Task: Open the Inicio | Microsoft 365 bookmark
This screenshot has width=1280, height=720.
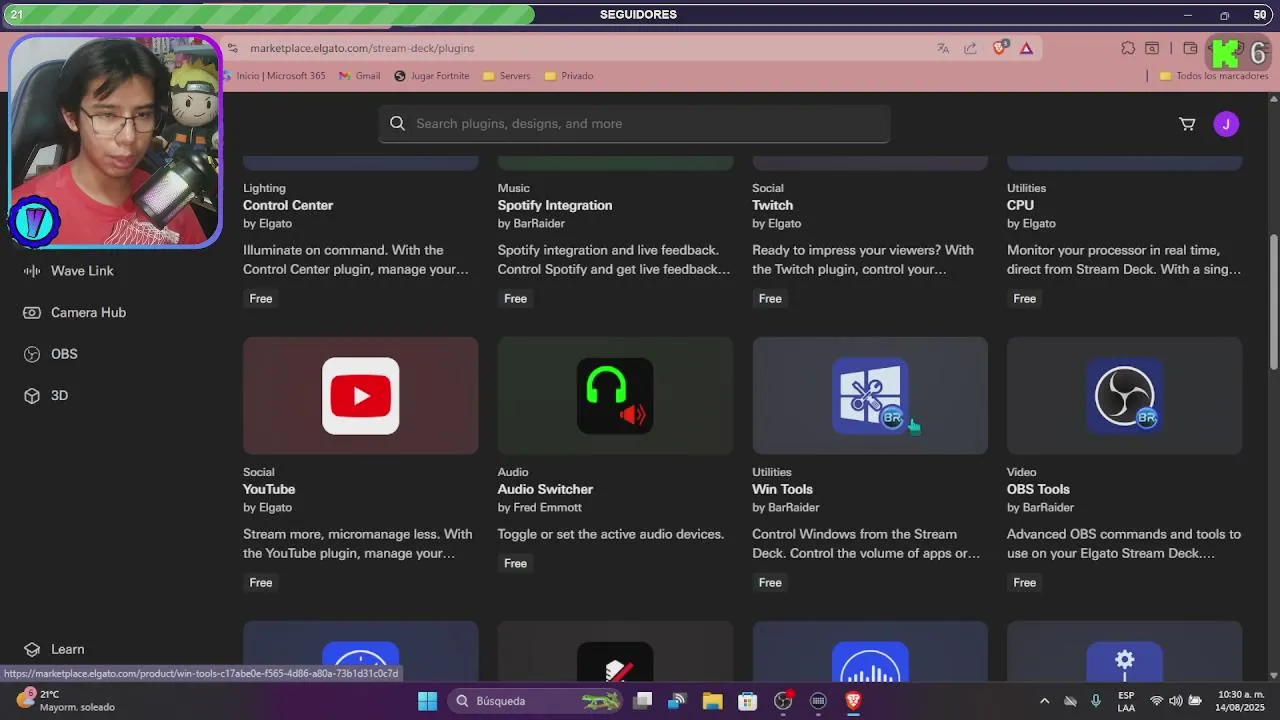Action: [x=274, y=76]
